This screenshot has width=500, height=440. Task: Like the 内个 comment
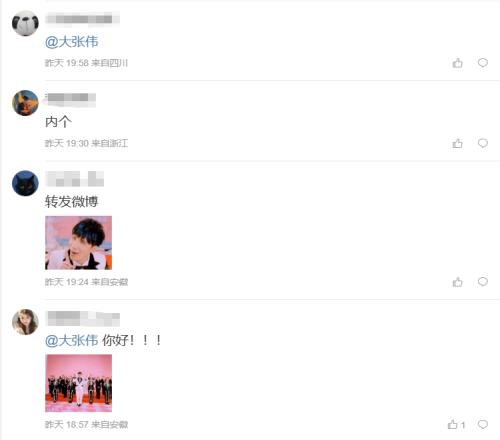tap(457, 143)
